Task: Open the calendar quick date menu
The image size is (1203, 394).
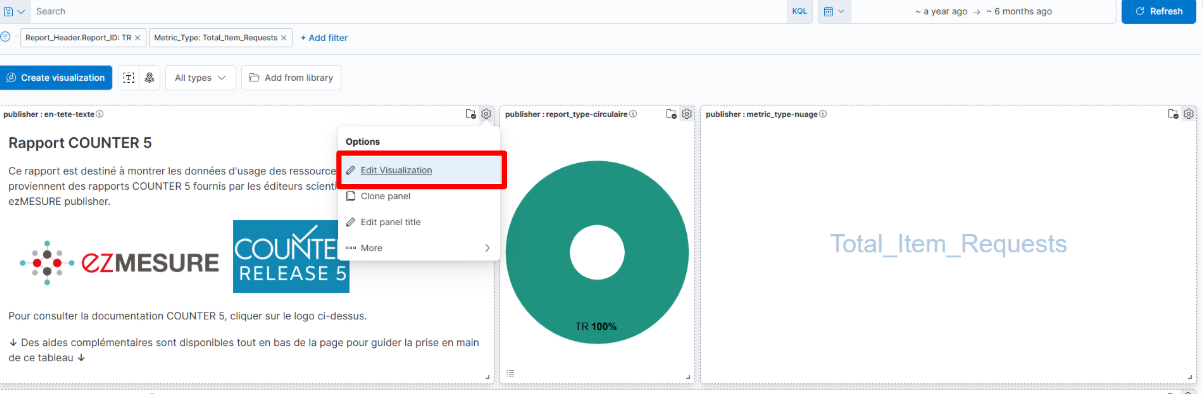Action: coord(834,11)
